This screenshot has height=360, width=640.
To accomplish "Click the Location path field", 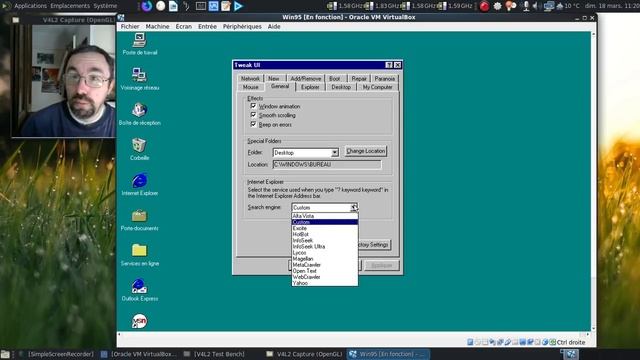I will click(x=327, y=164).
